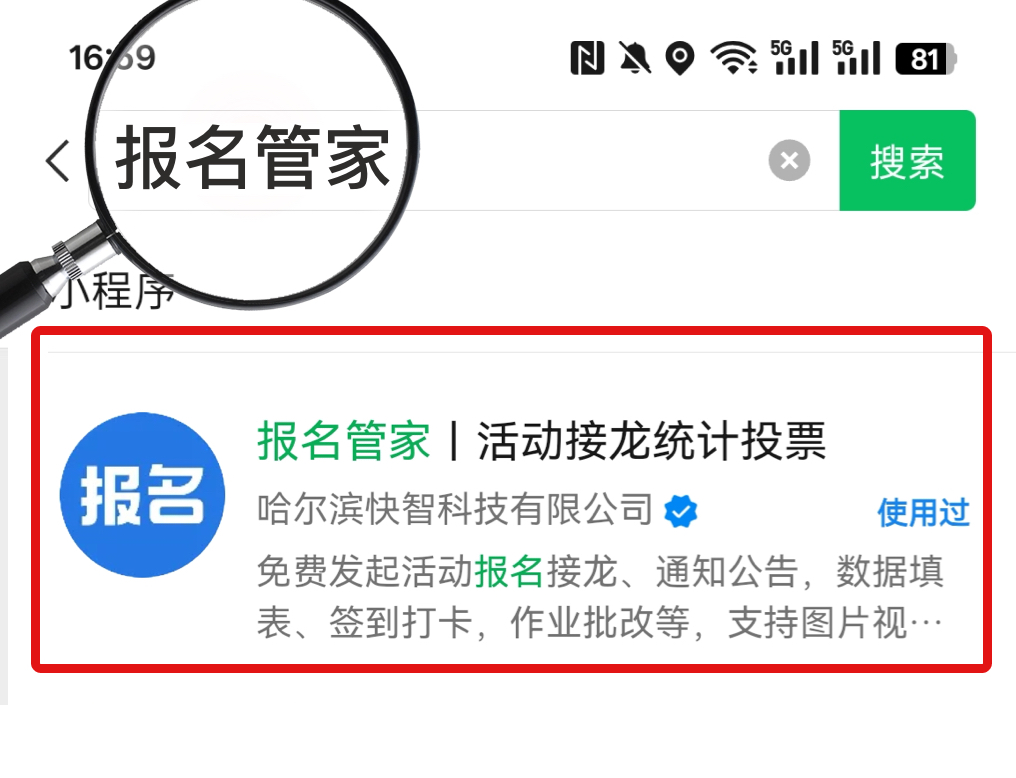The image size is (1016, 778).
Task: Tap the 小程序 section header
Action: (x=117, y=290)
